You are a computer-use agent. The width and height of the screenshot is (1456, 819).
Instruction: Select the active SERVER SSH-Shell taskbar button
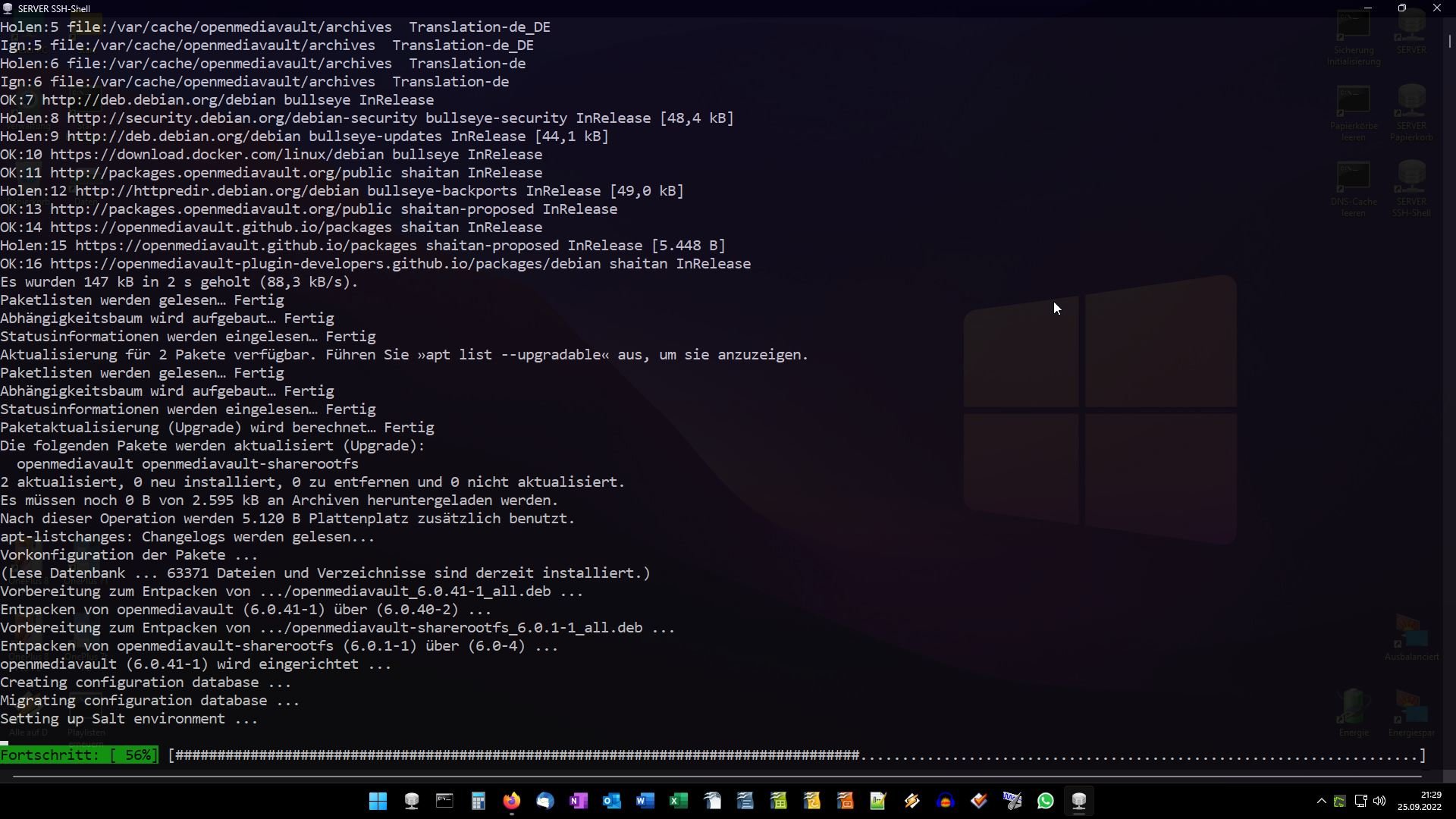tap(1079, 801)
